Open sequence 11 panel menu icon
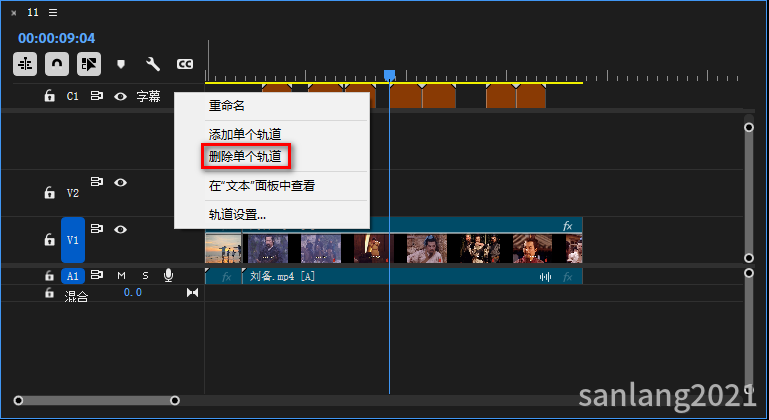The width and height of the screenshot is (769, 420). pyautogui.click(x=53, y=13)
